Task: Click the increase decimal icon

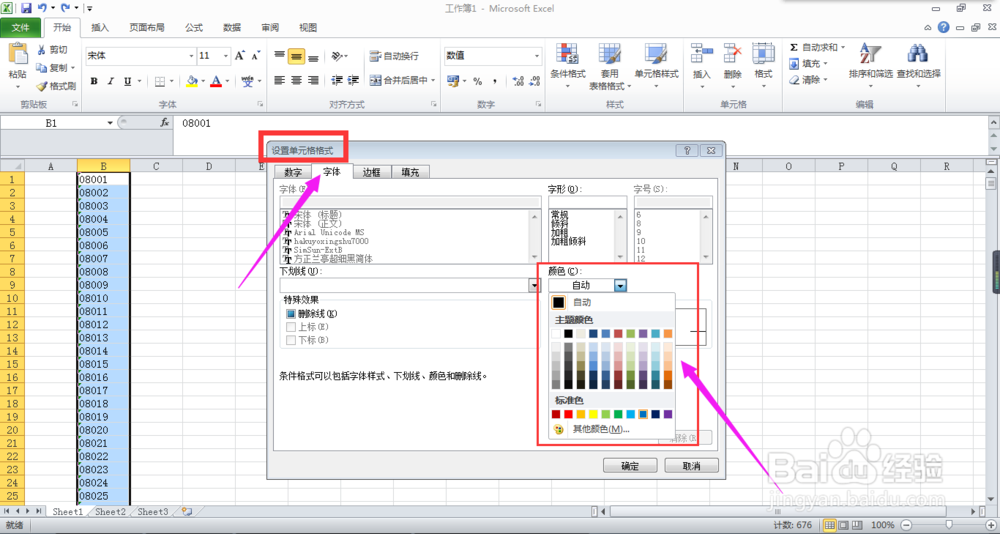Action: point(518,81)
